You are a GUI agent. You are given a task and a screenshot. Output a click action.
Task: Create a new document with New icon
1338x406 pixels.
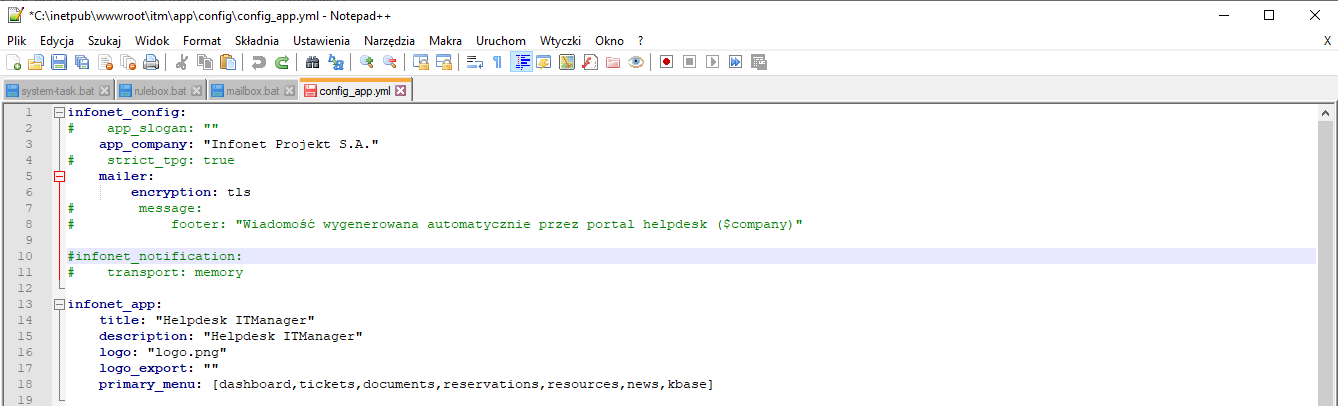coord(13,62)
